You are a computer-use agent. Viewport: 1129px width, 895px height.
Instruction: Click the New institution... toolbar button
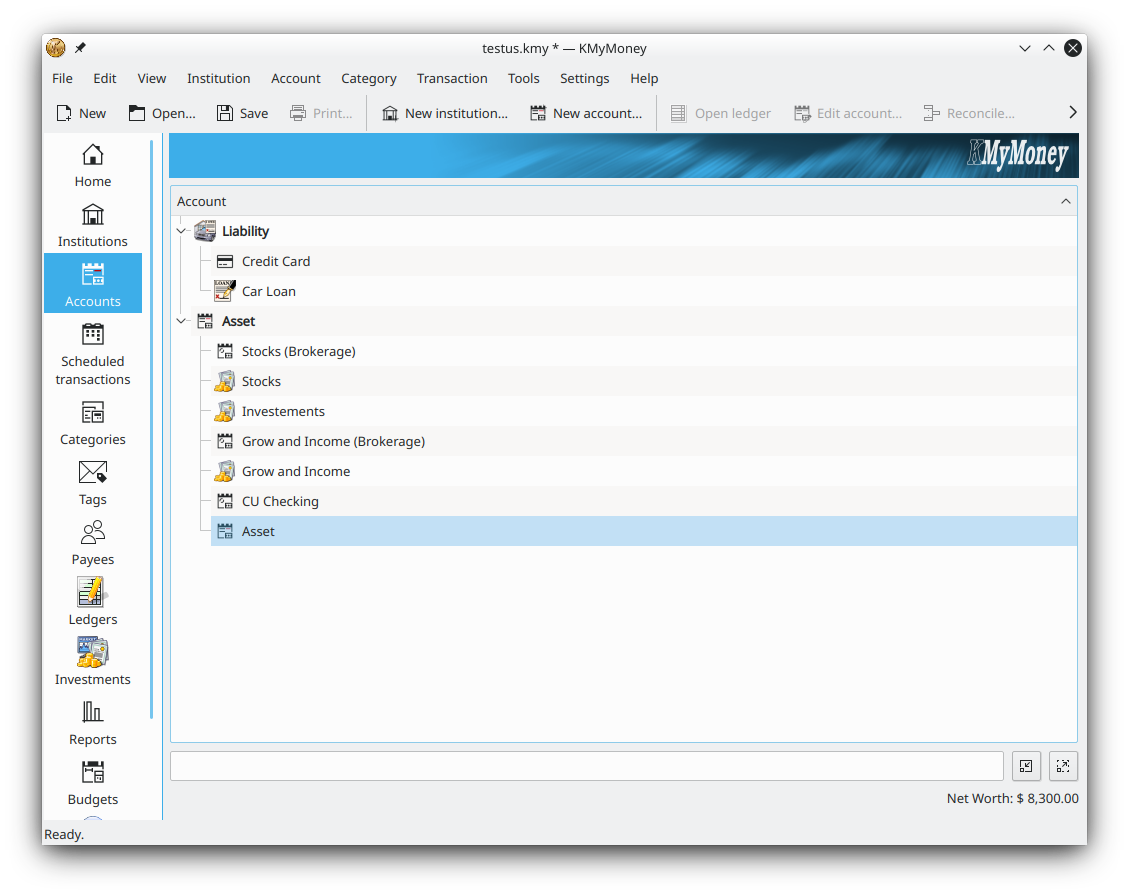coord(444,113)
